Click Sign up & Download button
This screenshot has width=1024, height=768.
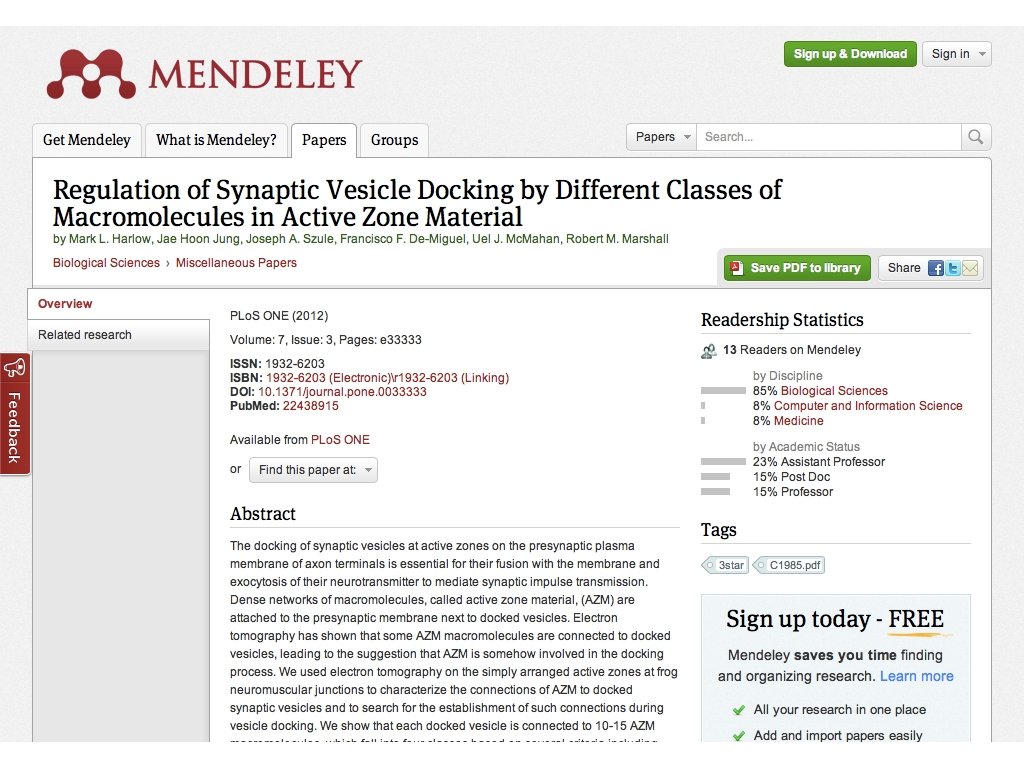tap(850, 54)
